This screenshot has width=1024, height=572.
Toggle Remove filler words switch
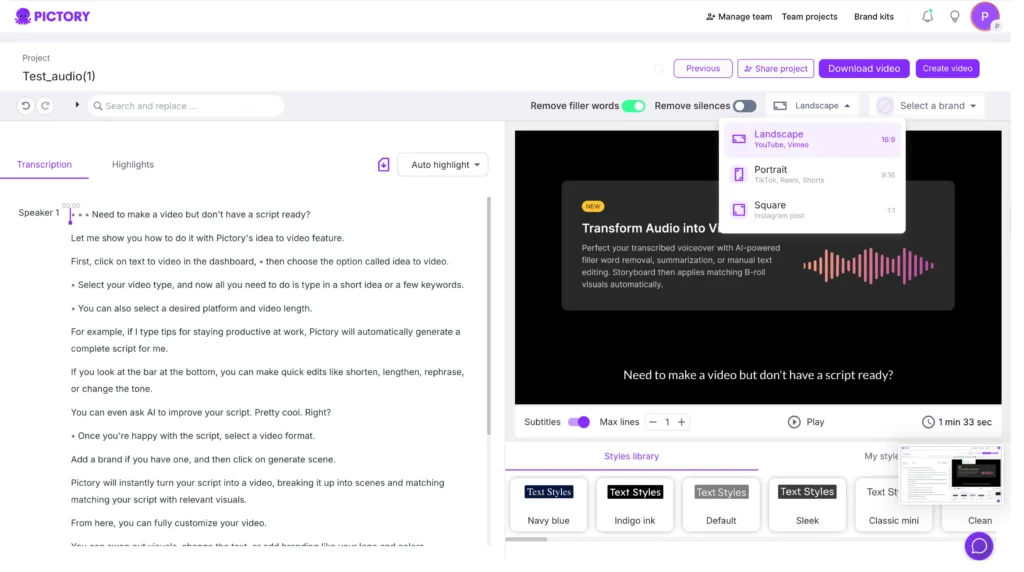[633, 106]
